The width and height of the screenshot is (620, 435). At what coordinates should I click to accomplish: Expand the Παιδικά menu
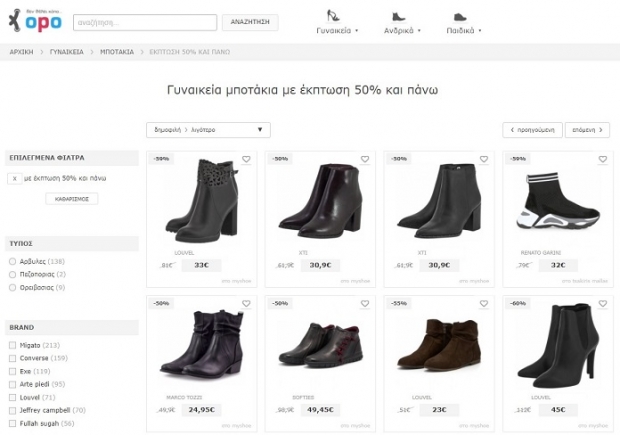click(x=464, y=30)
